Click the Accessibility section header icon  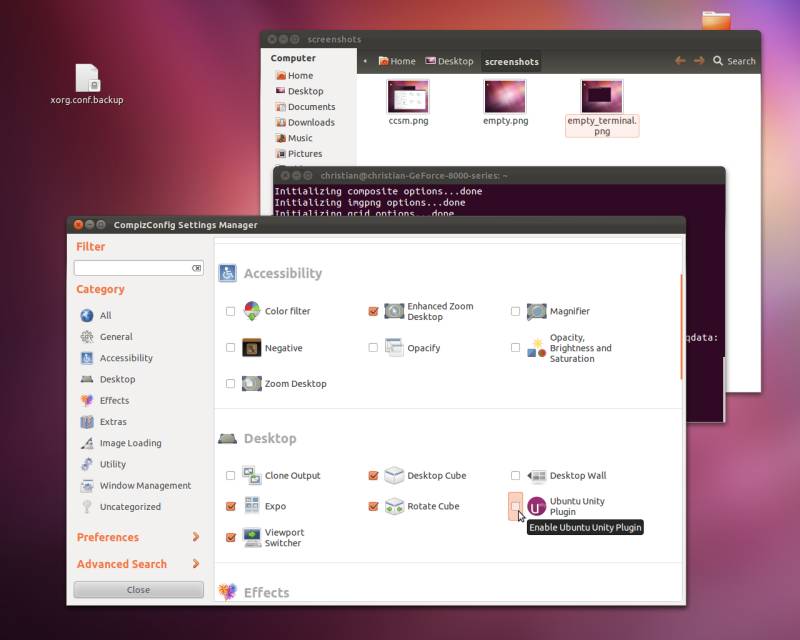[228, 273]
